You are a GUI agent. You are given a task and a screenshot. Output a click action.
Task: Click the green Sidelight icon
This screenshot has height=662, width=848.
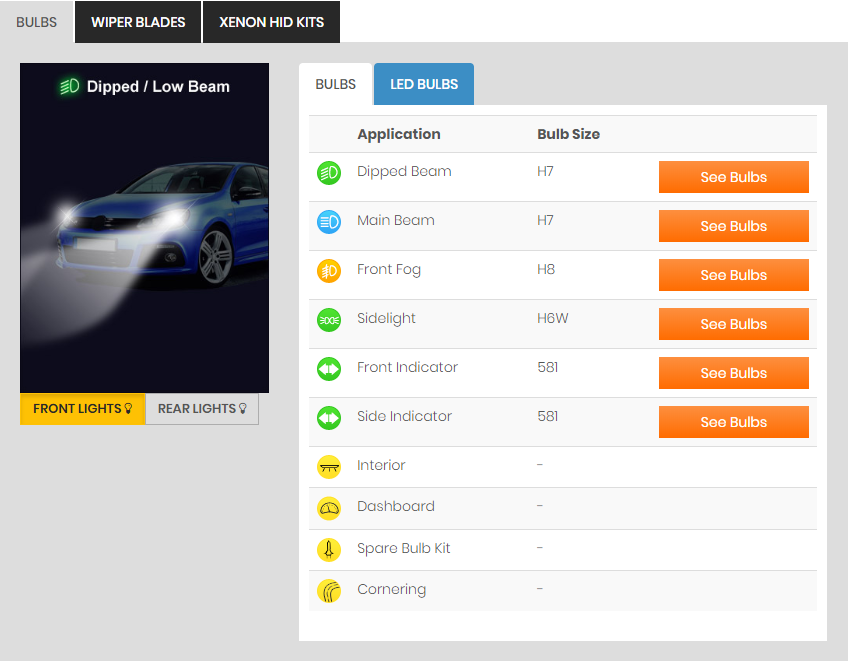pyautogui.click(x=329, y=320)
